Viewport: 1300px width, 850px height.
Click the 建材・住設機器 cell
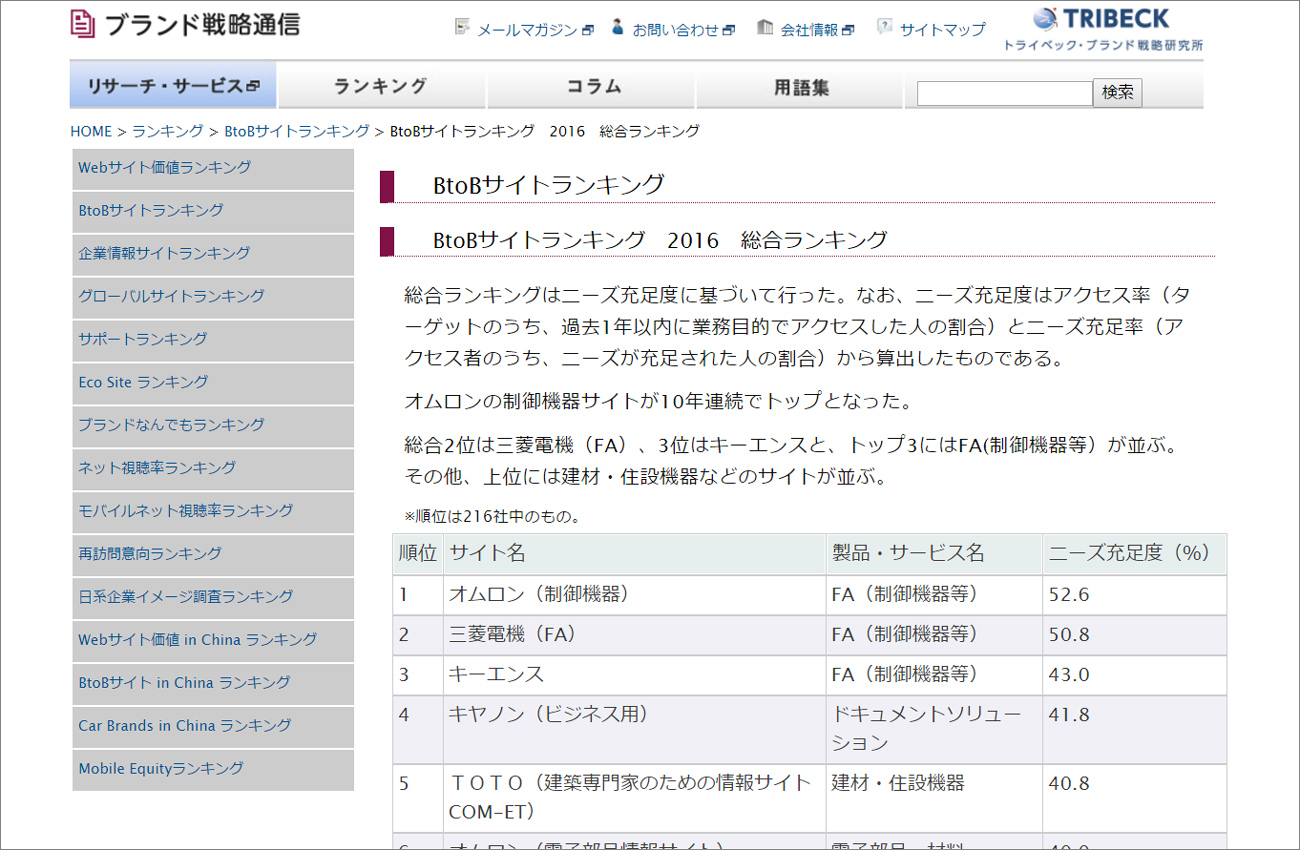pyautogui.click(x=934, y=798)
